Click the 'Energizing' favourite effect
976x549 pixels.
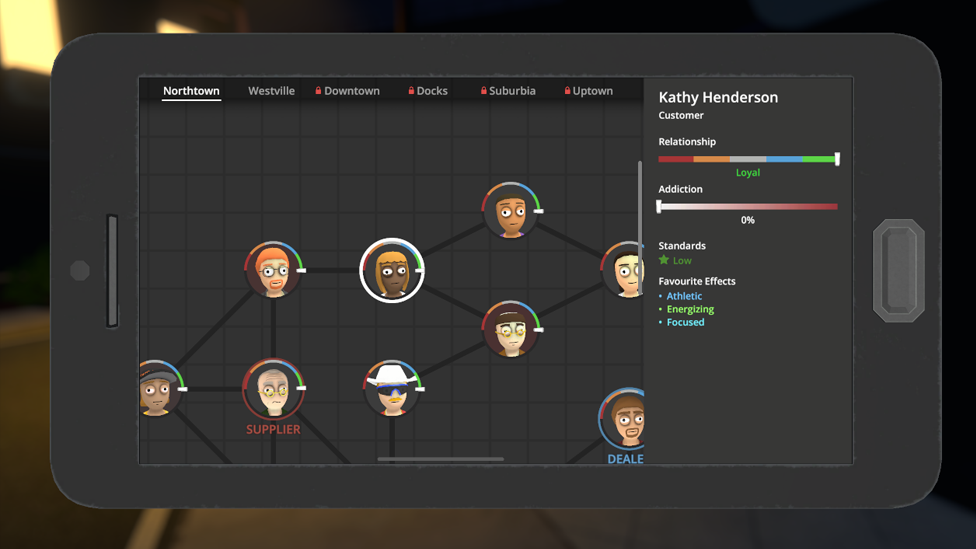click(690, 309)
